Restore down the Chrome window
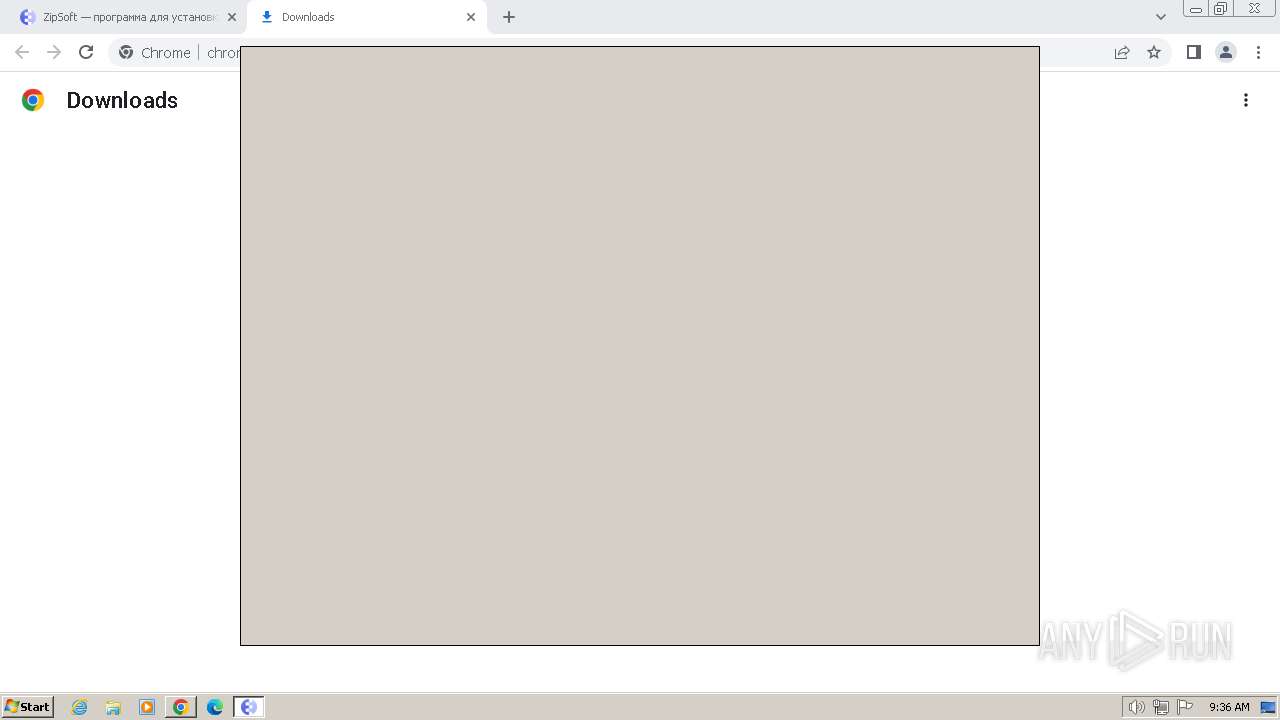 pyautogui.click(x=1221, y=9)
